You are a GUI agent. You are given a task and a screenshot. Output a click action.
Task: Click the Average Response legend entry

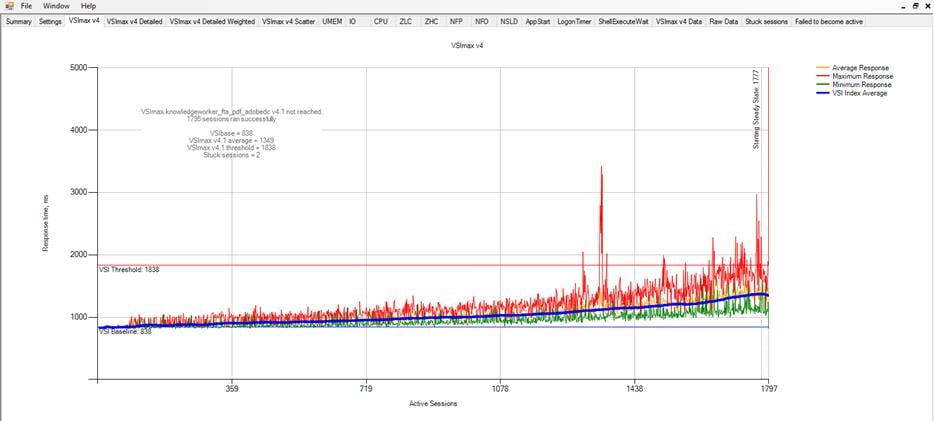point(852,68)
